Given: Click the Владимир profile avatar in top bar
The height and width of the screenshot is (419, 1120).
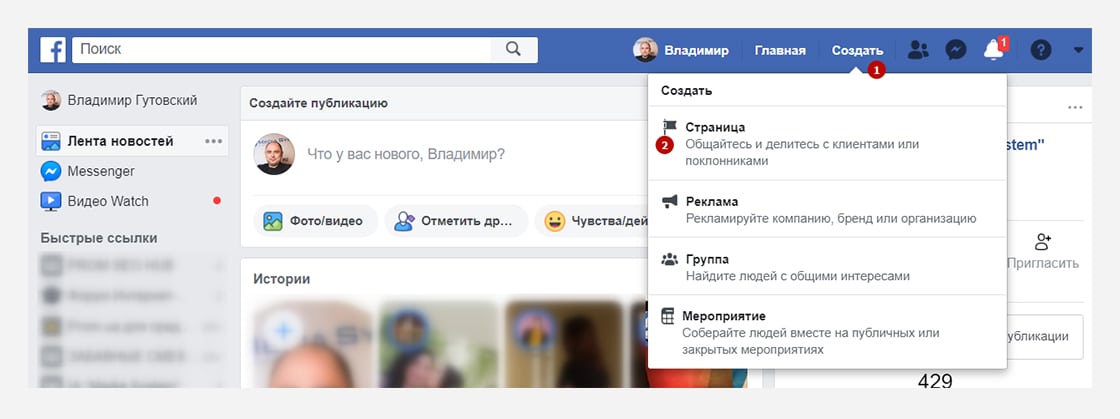Looking at the screenshot, I should pyautogui.click(x=645, y=50).
